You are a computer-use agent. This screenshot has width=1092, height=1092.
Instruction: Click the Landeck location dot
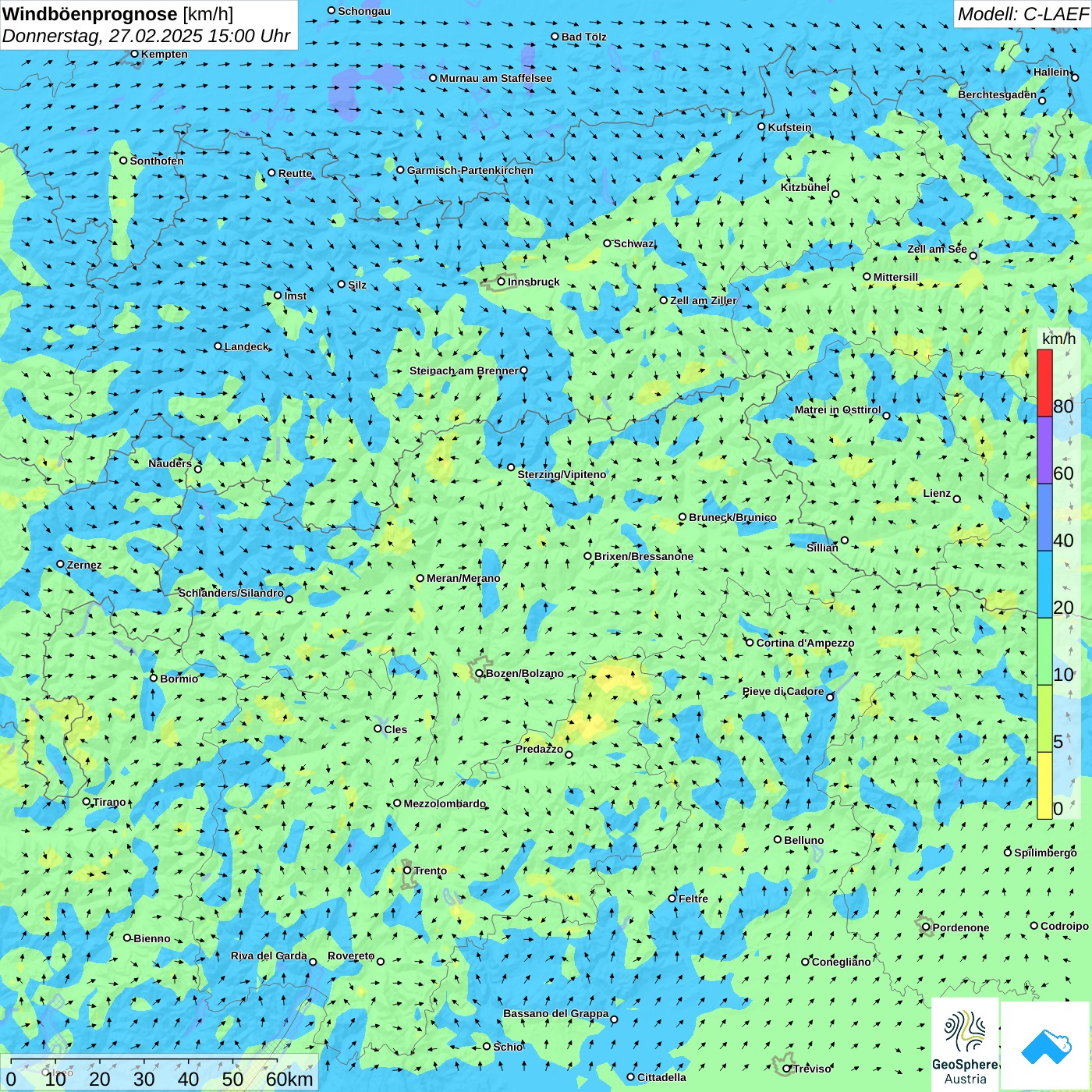(x=218, y=346)
